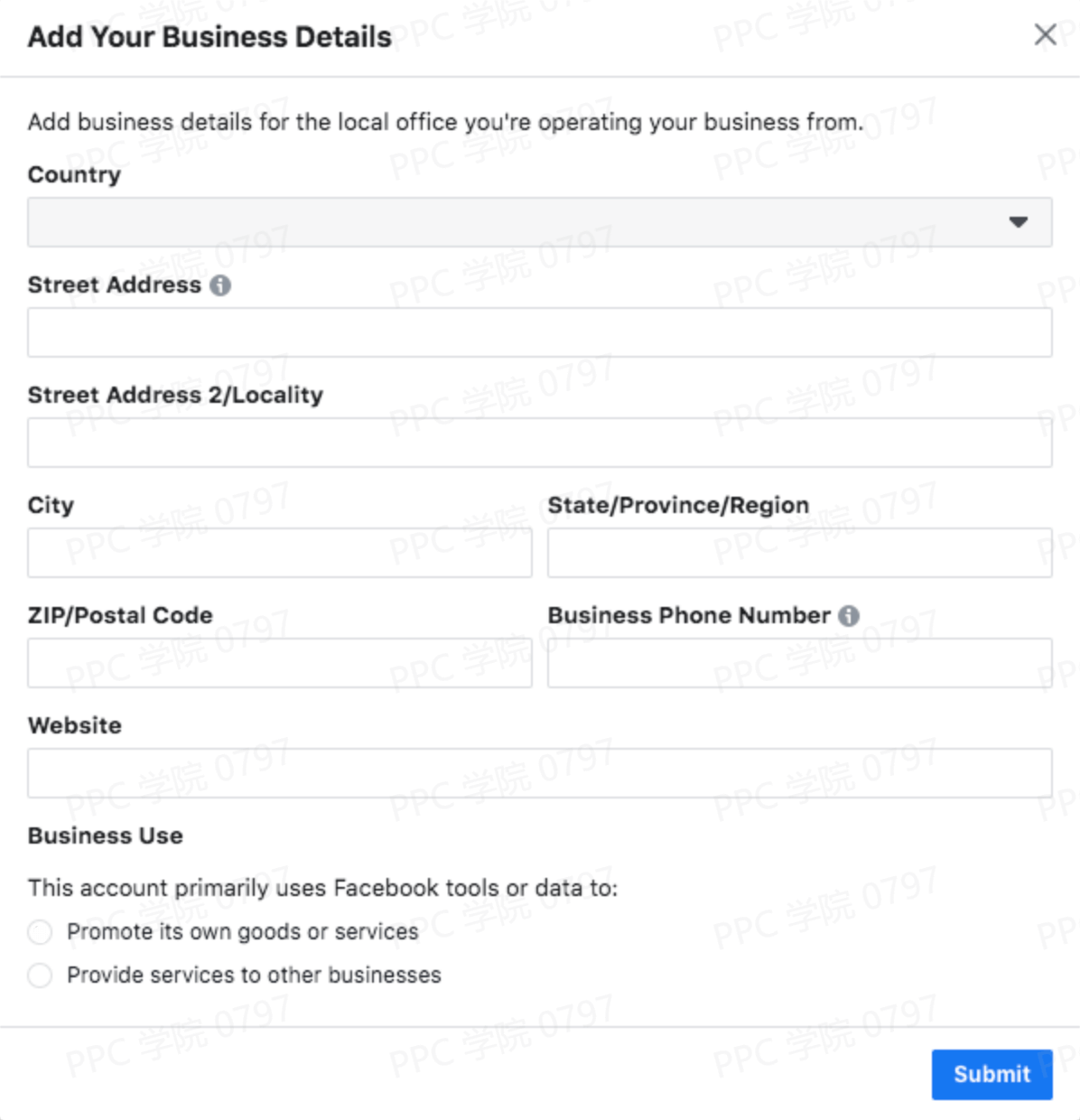The width and height of the screenshot is (1080, 1120).
Task: Click the Country field label
Action: (74, 175)
